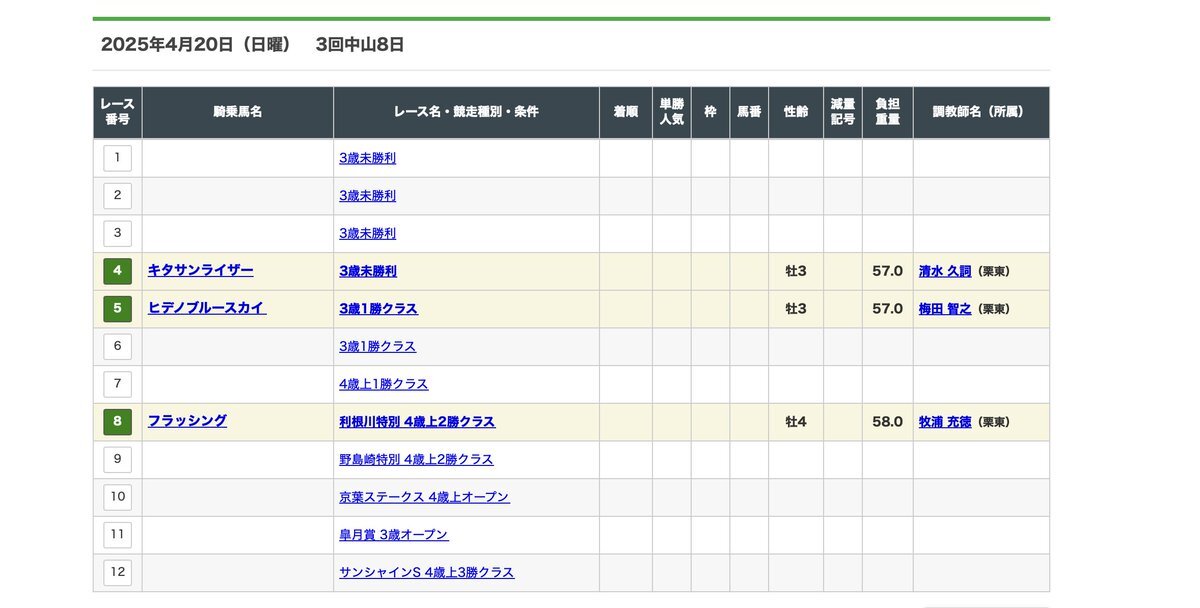
Task: Click race number 3 box
Action: [x=117, y=233]
